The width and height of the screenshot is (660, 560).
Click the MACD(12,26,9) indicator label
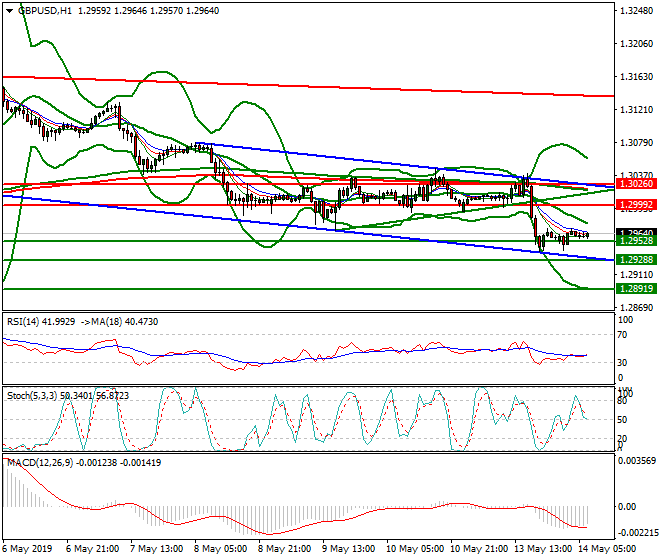coord(84,463)
